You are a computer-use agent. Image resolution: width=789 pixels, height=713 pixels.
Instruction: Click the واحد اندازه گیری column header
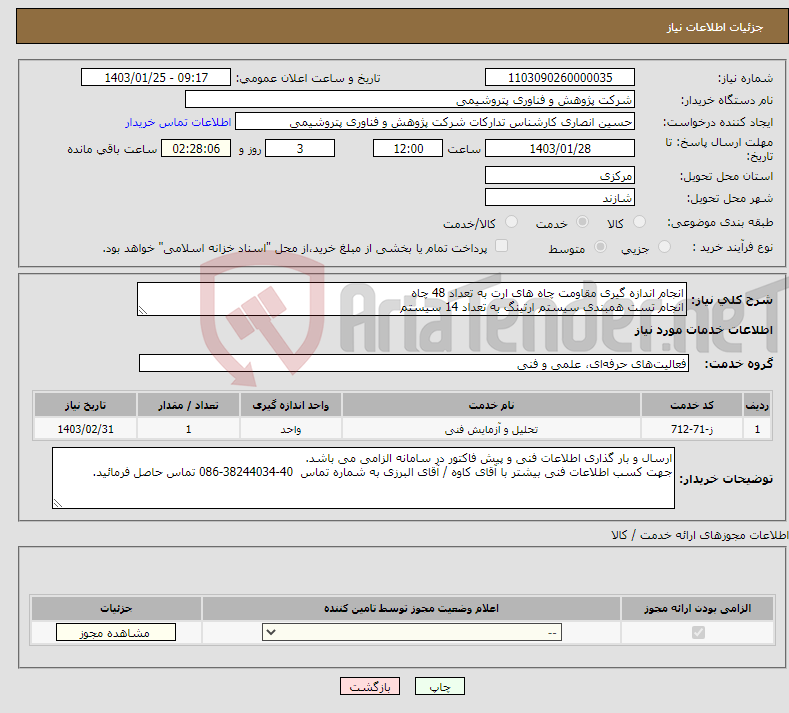click(x=290, y=405)
